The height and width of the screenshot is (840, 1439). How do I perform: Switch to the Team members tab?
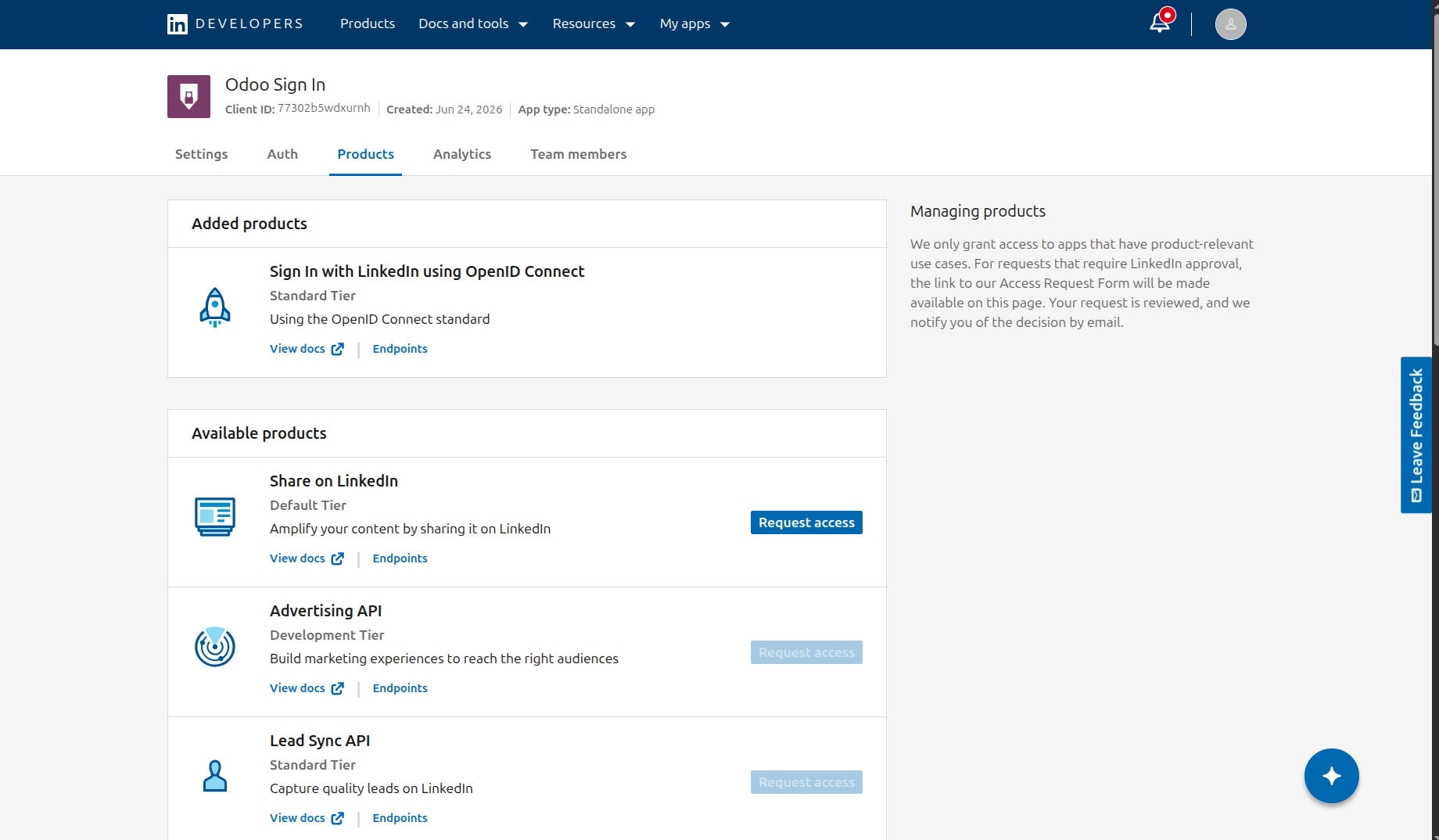click(579, 154)
